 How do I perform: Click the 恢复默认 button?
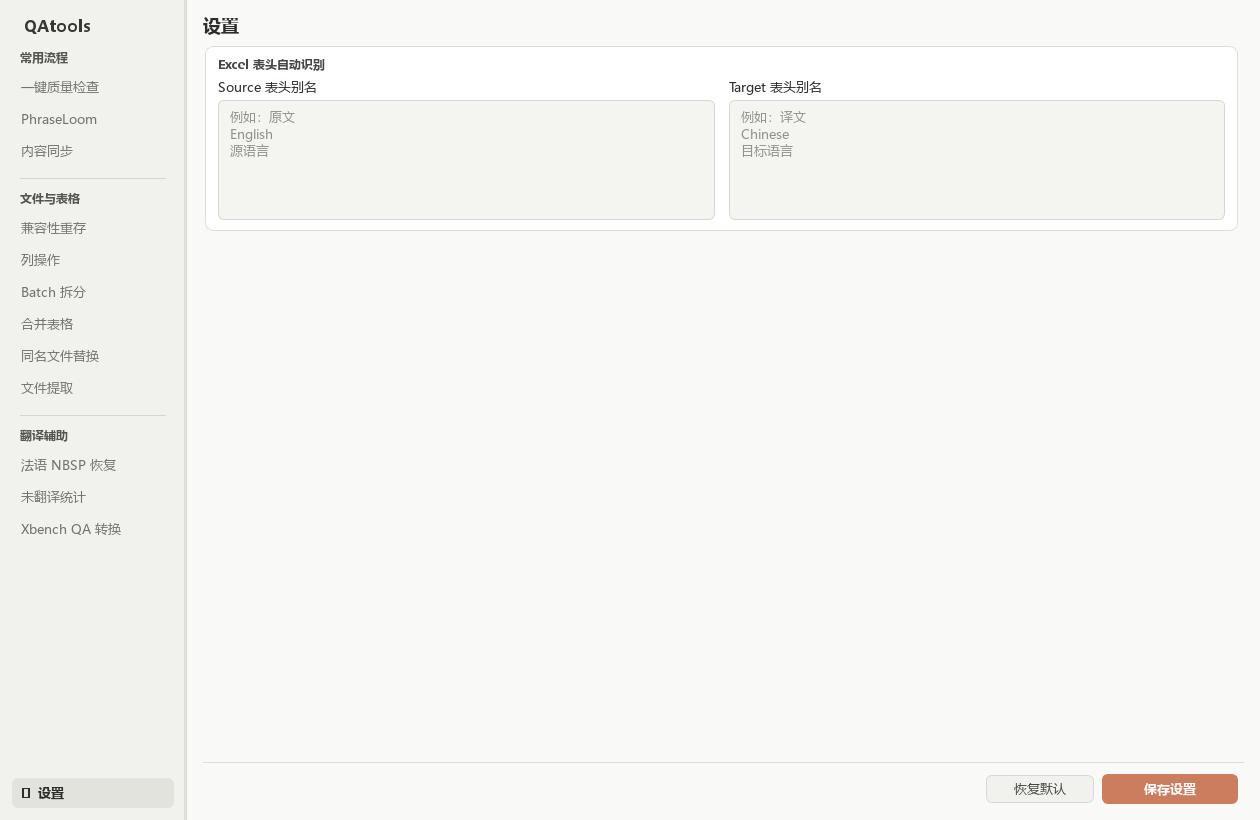point(1040,789)
